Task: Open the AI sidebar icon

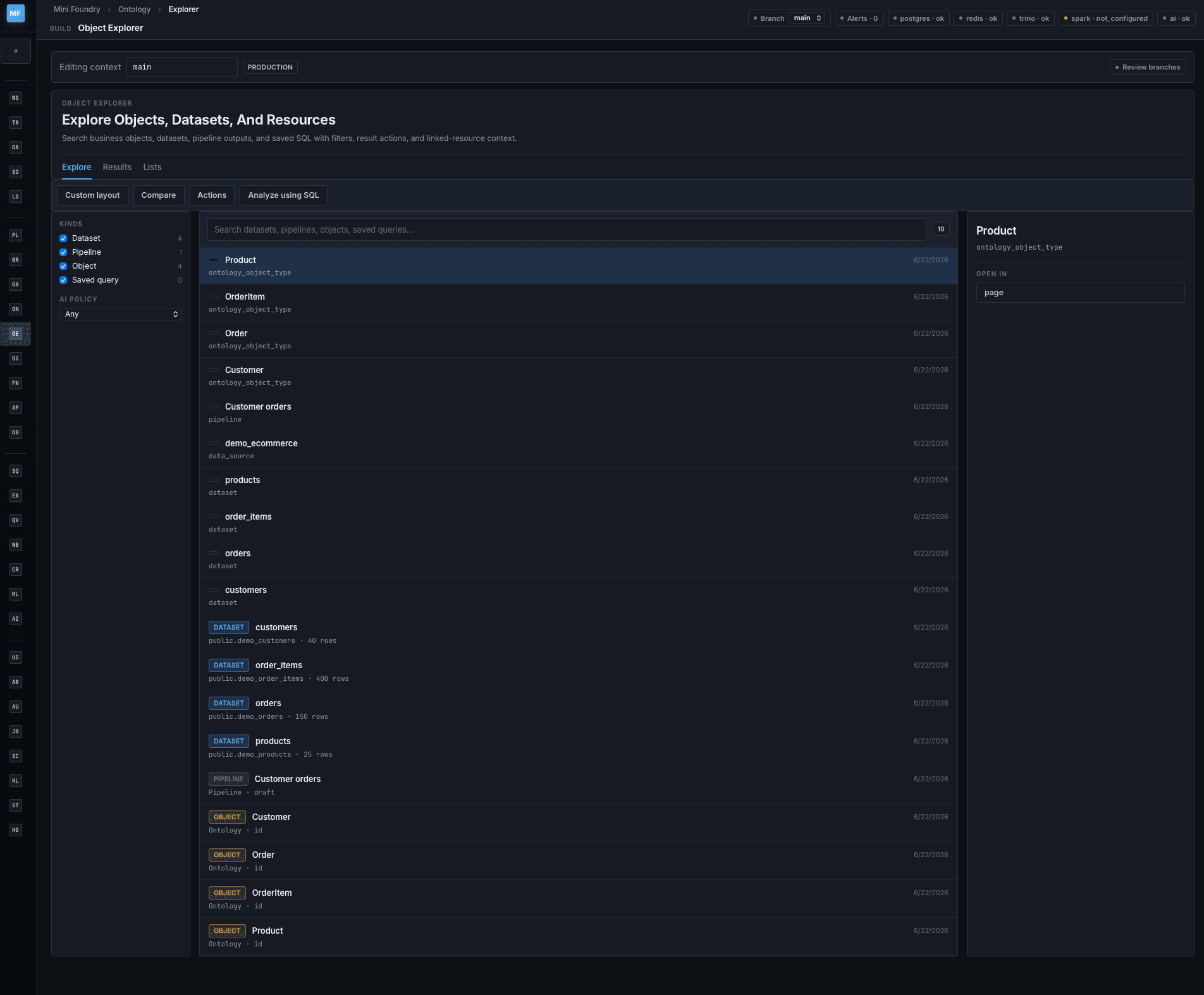Action: [16, 619]
